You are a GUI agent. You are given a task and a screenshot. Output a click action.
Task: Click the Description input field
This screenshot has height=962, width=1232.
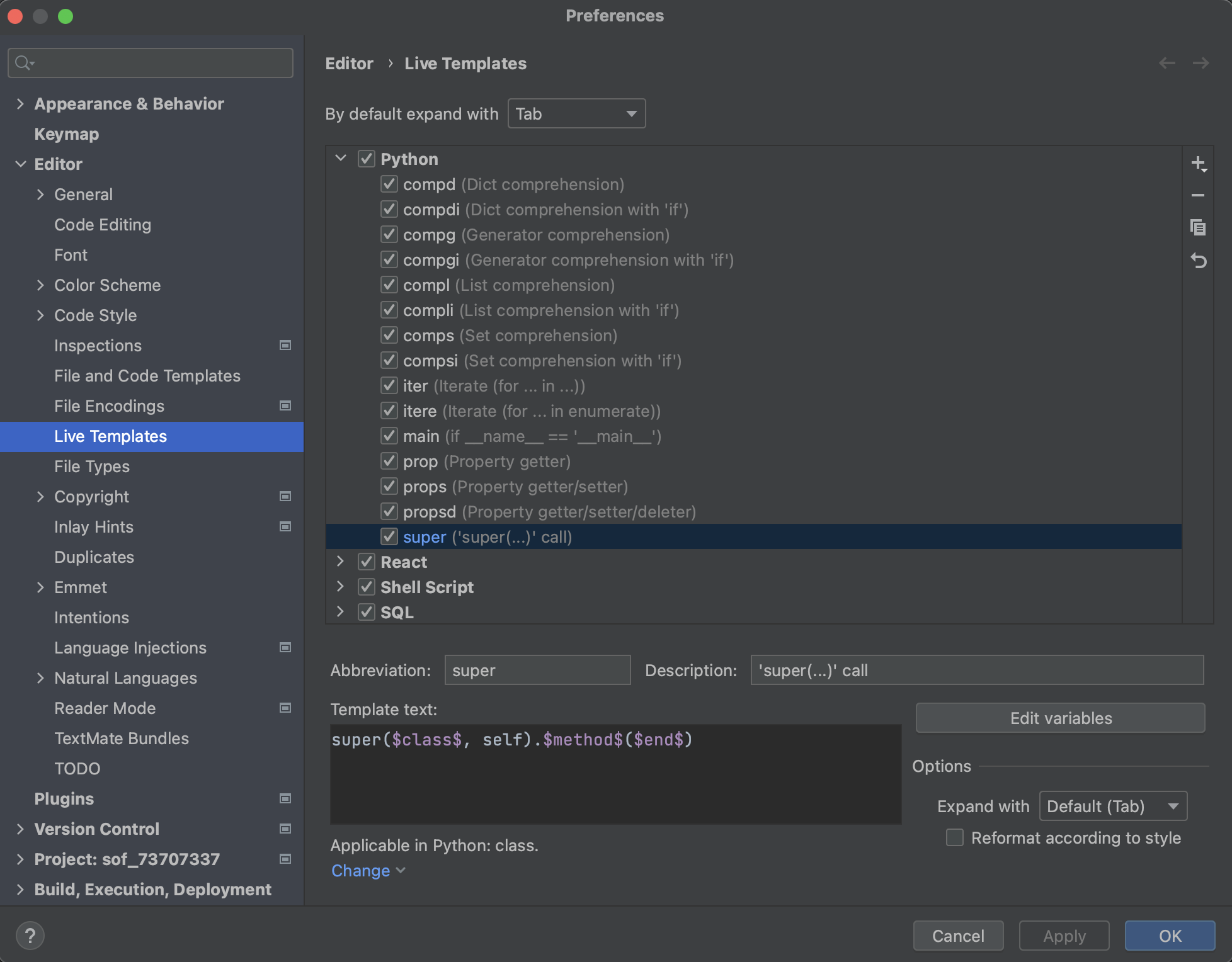(977, 670)
